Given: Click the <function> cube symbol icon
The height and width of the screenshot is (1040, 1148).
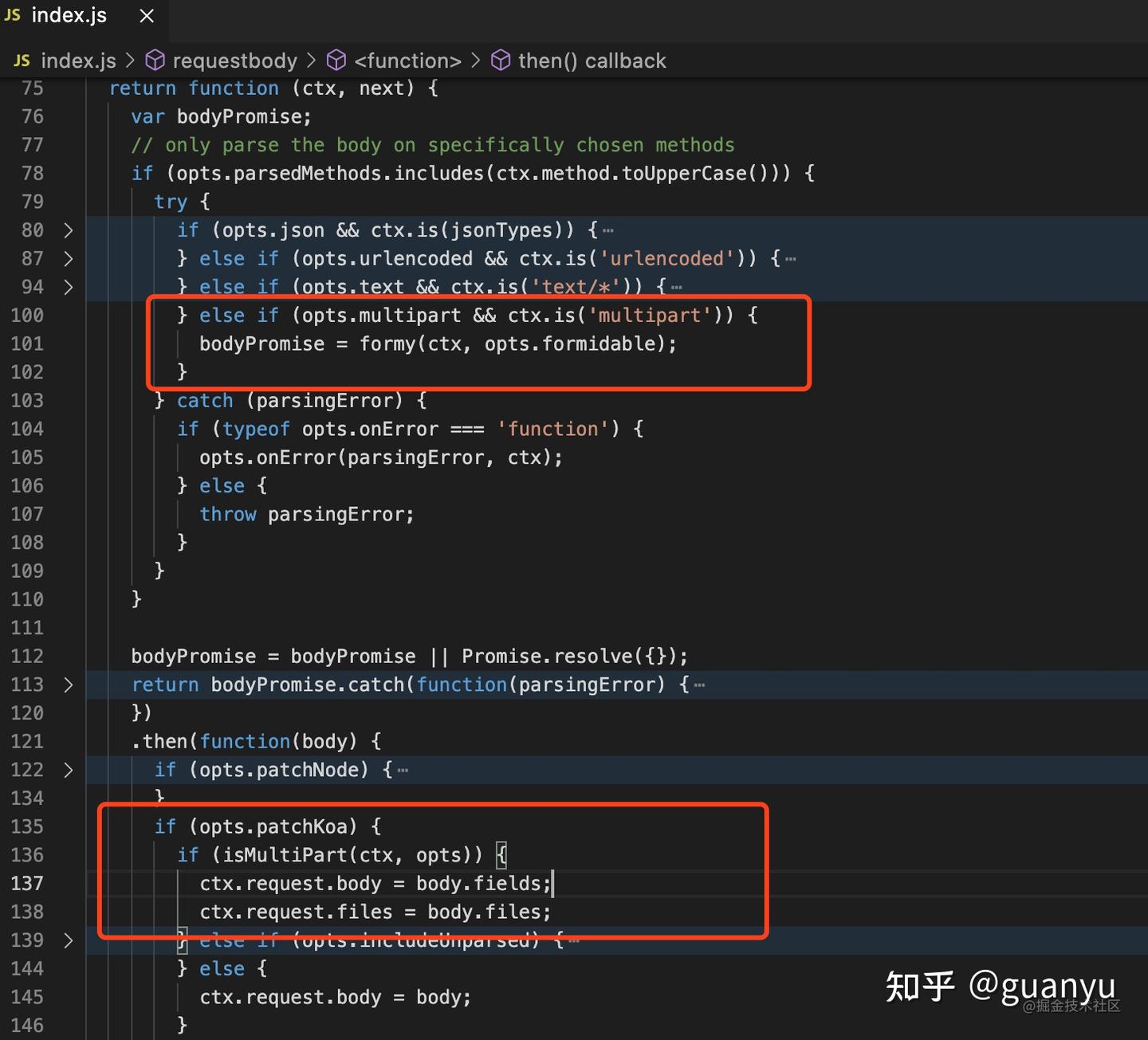Looking at the screenshot, I should point(336,61).
